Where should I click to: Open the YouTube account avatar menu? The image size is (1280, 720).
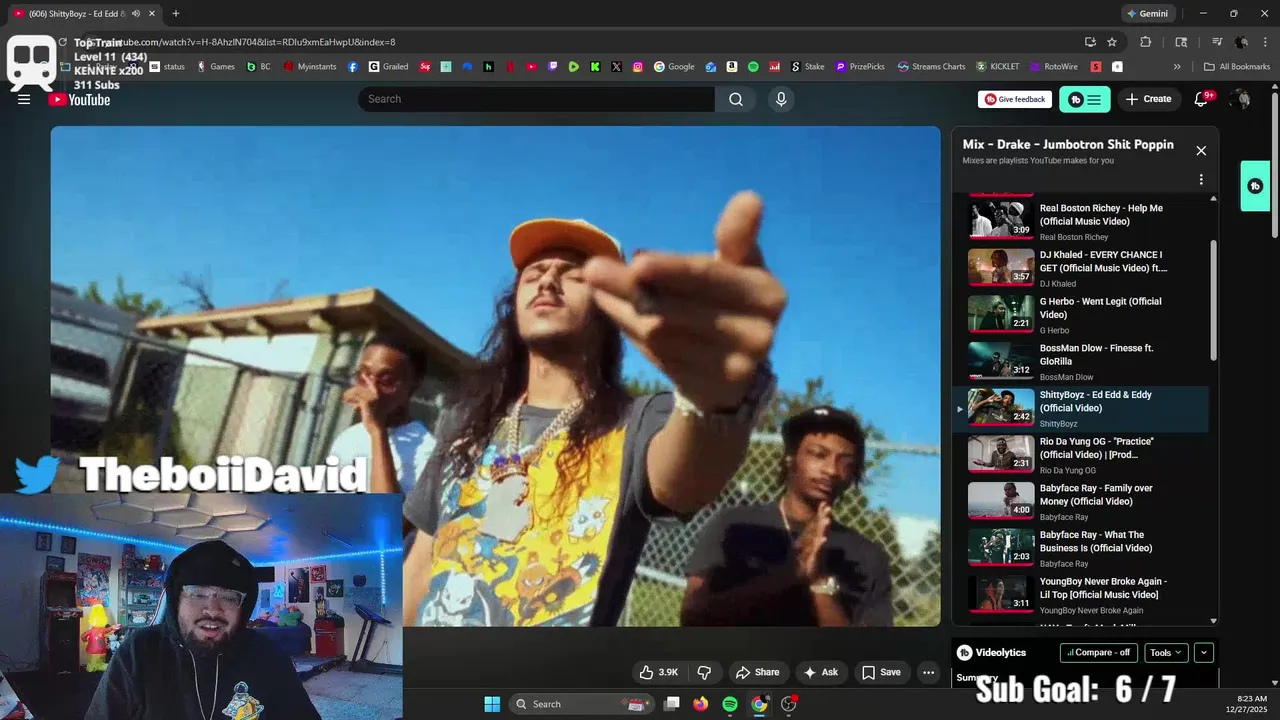[1240, 99]
